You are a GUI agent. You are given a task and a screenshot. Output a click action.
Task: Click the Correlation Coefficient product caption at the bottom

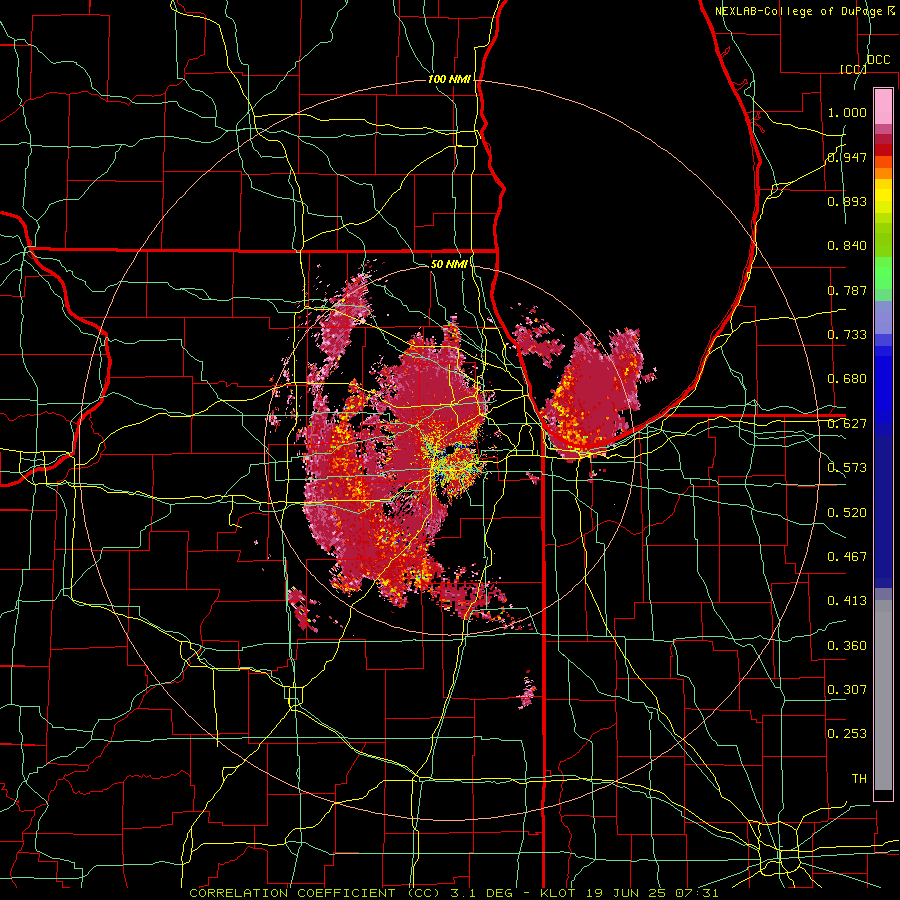[453, 893]
